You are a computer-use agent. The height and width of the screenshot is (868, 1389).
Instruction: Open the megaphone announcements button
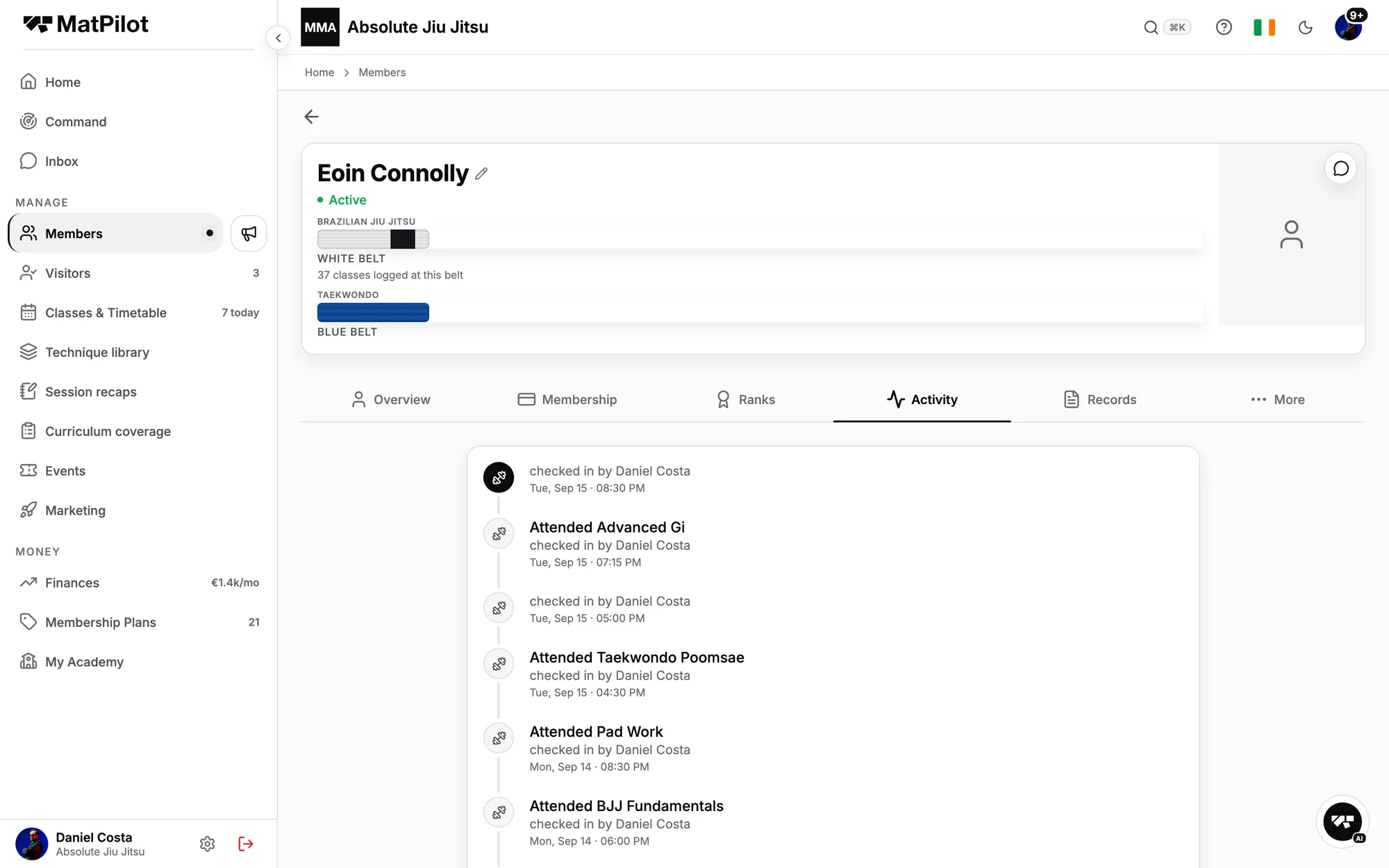(x=249, y=233)
